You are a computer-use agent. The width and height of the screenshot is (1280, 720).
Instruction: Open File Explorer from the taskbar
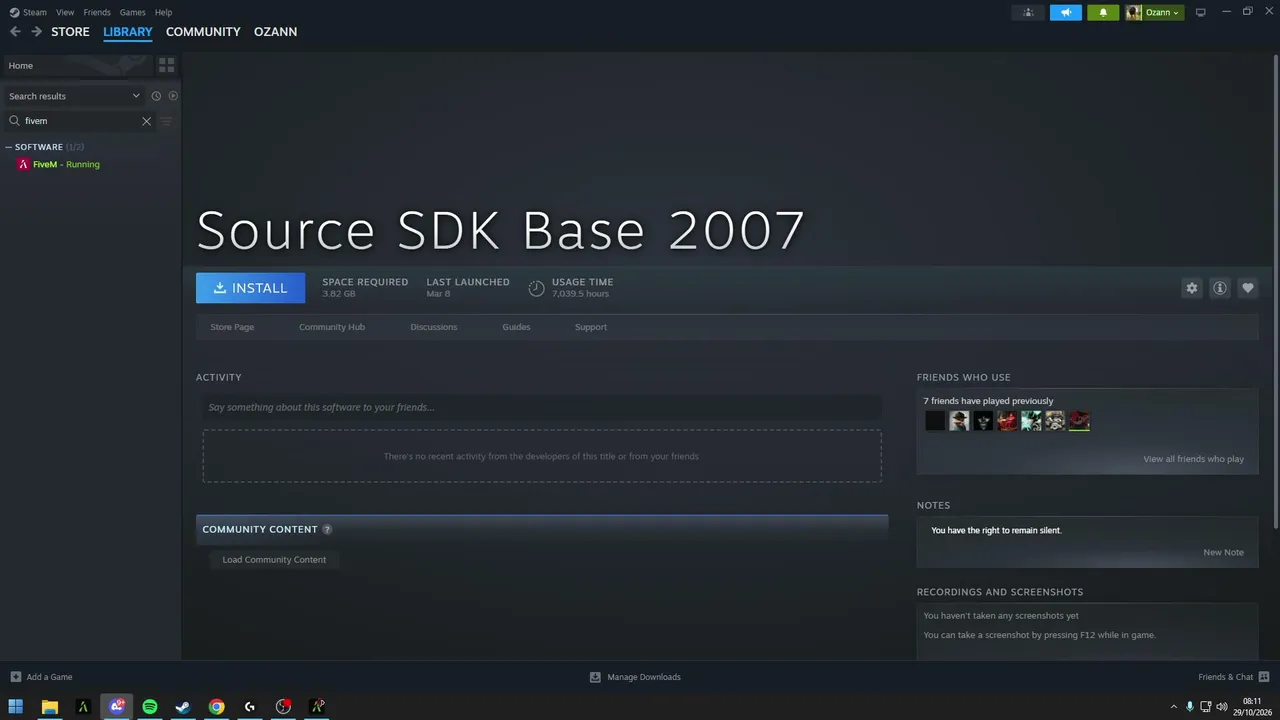[49, 706]
